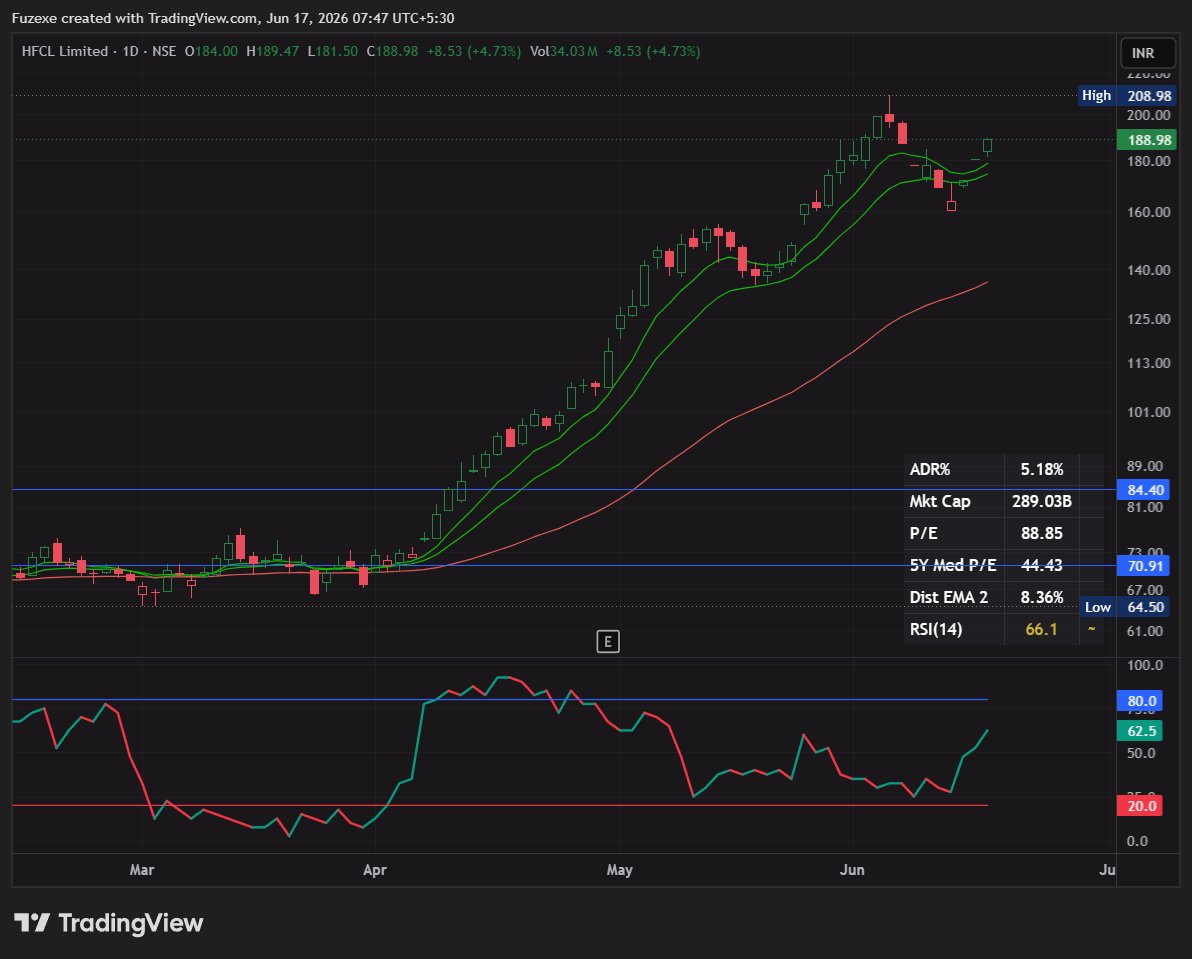Viewport: 1192px width, 959px height.
Task: Click the Apr label on time axis
Action: 375,870
